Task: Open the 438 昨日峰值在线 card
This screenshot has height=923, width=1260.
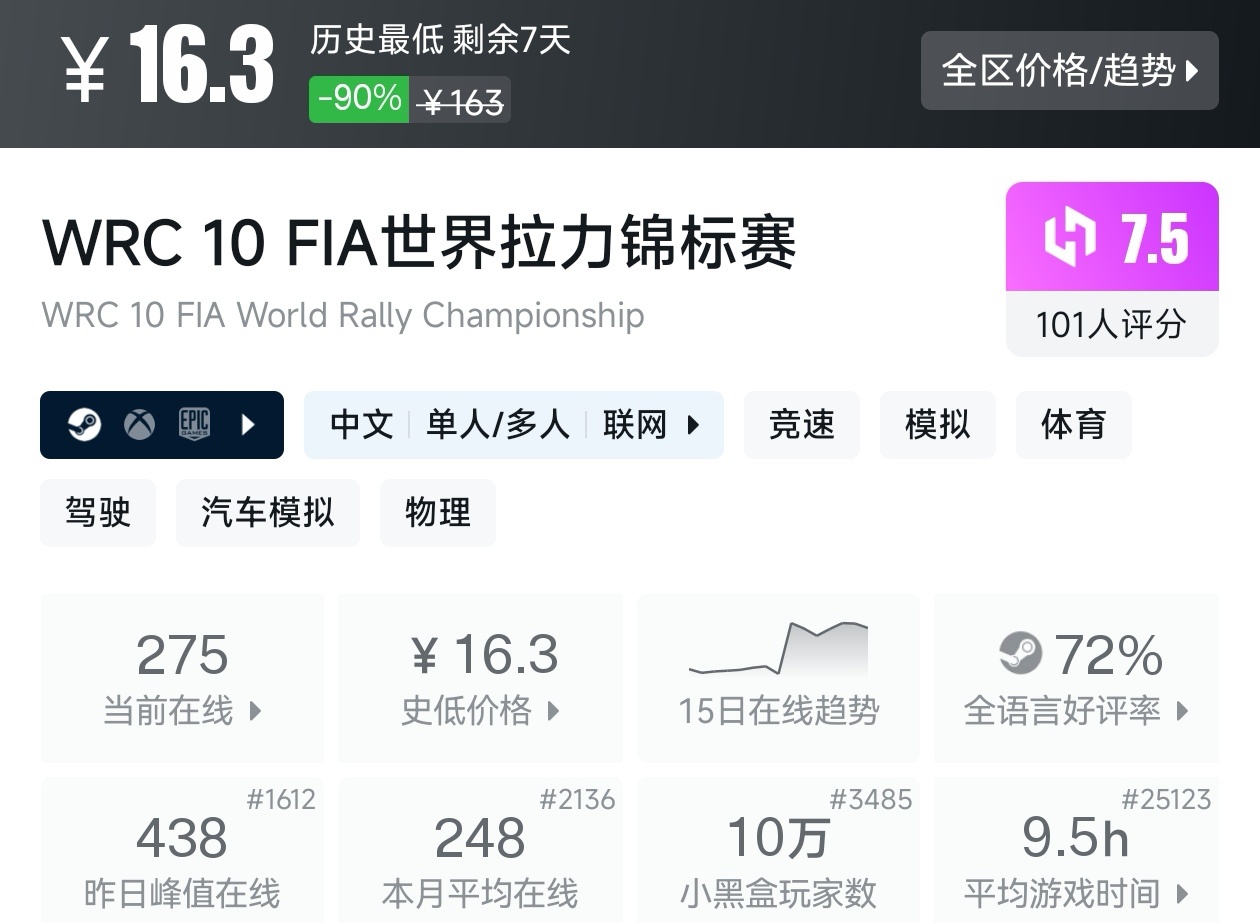Action: 182,850
